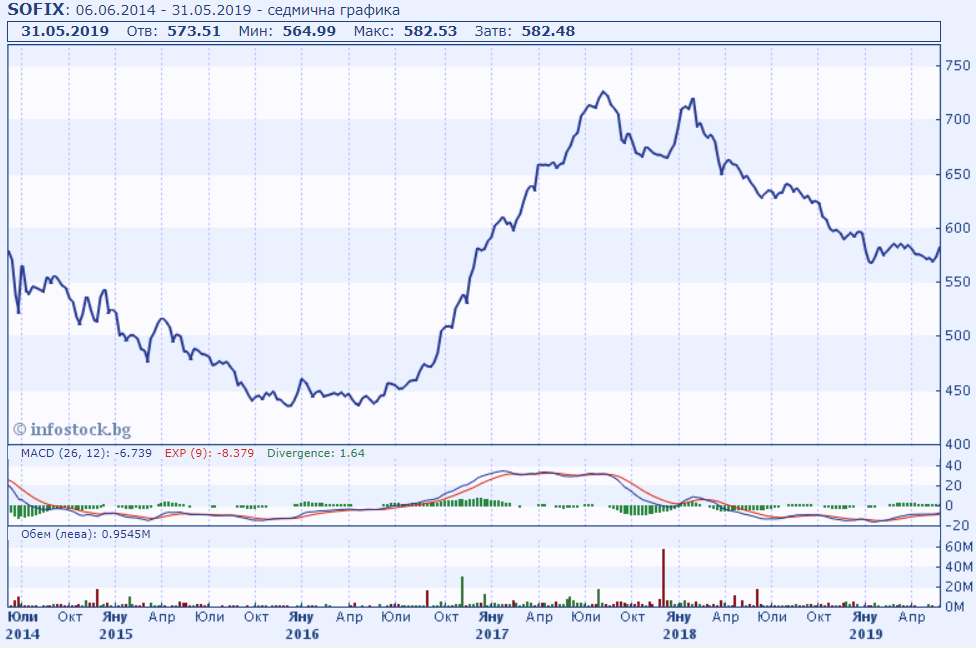Click the 'Яну 2016' time axis label
Image resolution: width=976 pixels, height=648 pixels.
point(302,626)
